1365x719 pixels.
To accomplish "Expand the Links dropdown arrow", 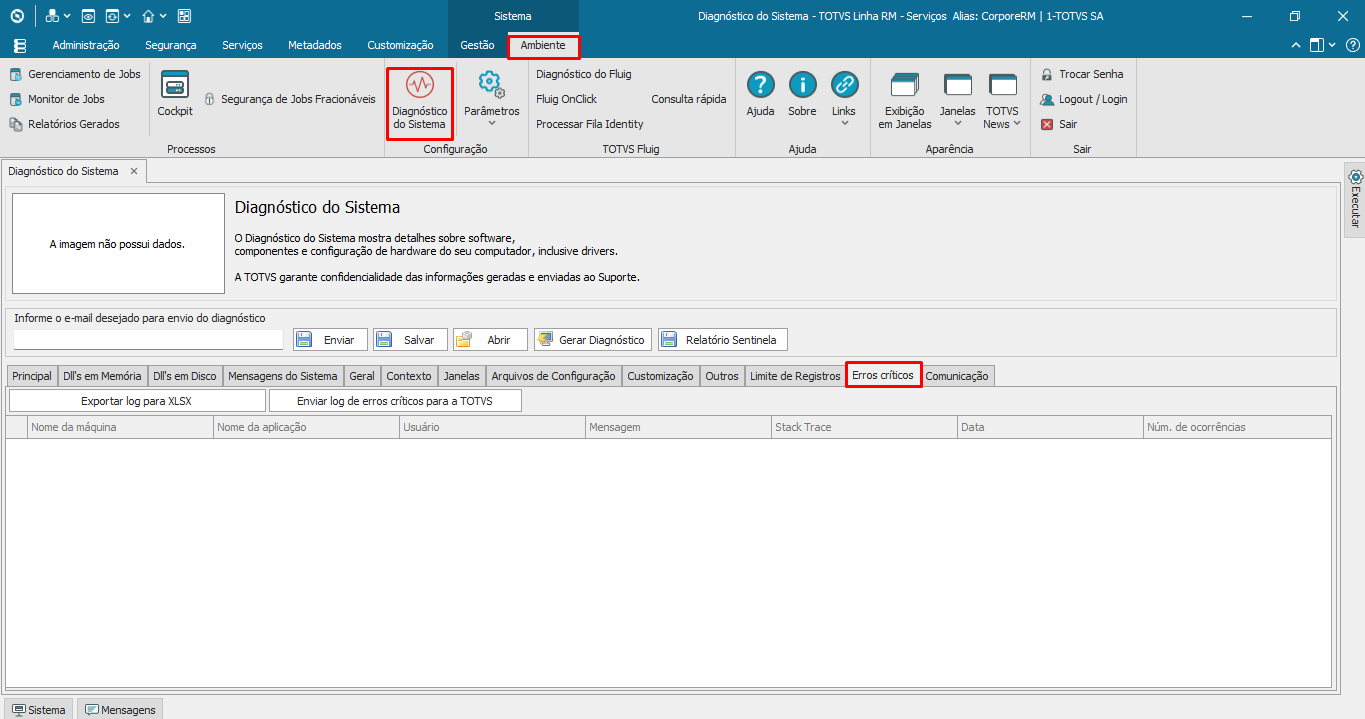I will click(844, 124).
